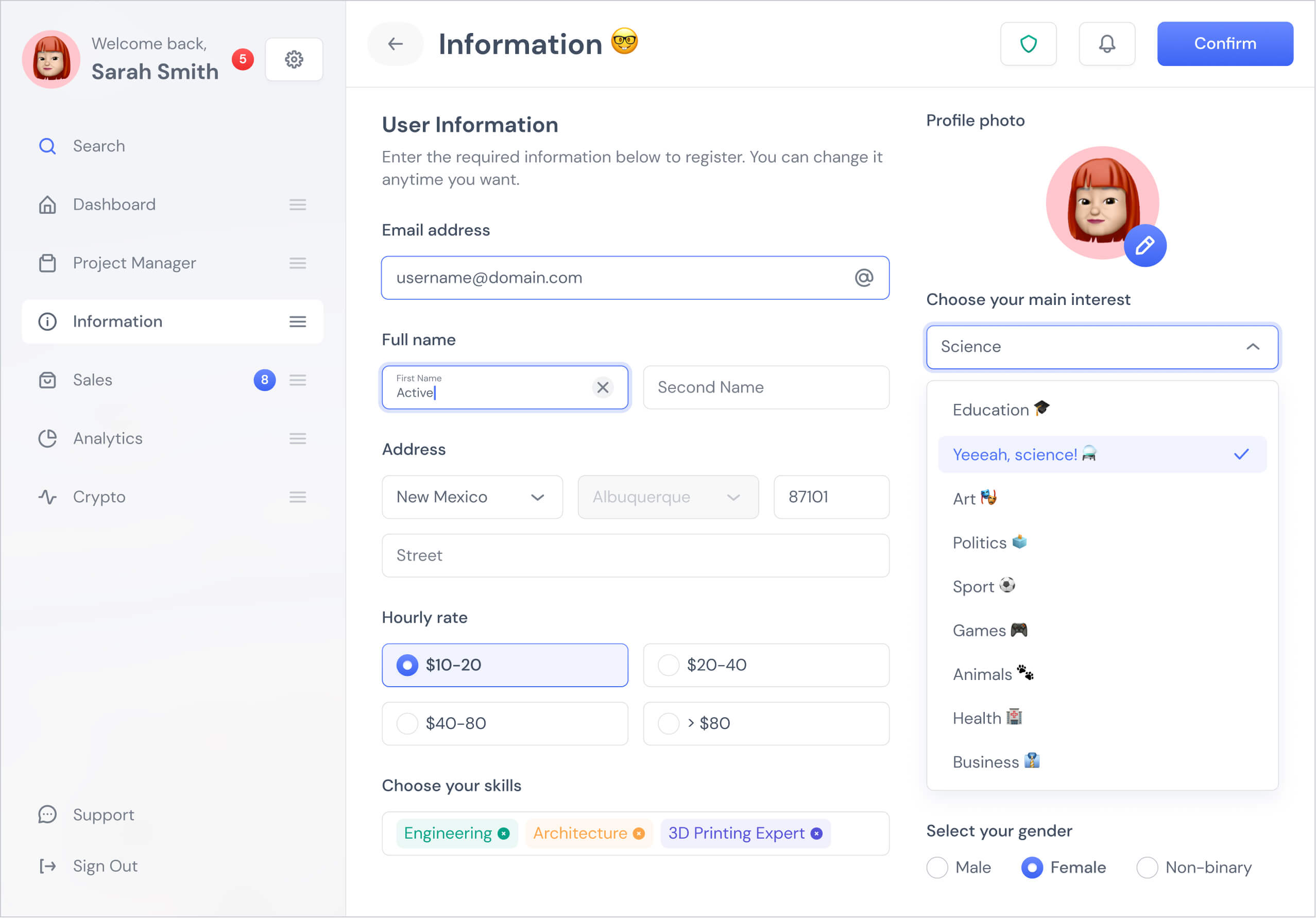Click the back arrow button

(395, 44)
